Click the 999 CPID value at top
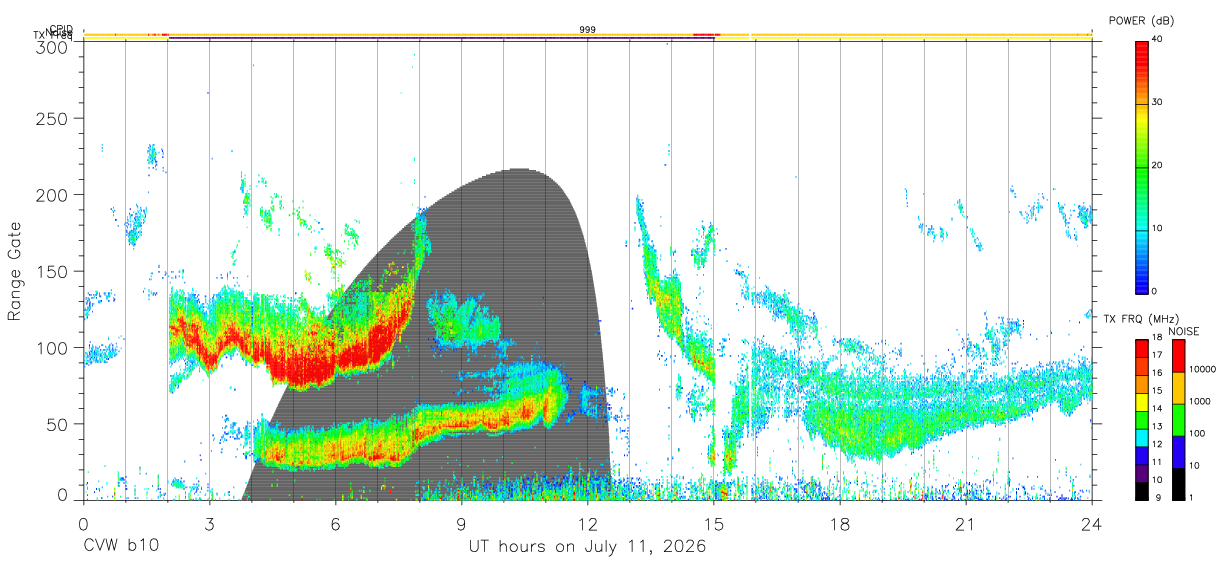Viewport: 1228px width, 567px height. point(587,30)
